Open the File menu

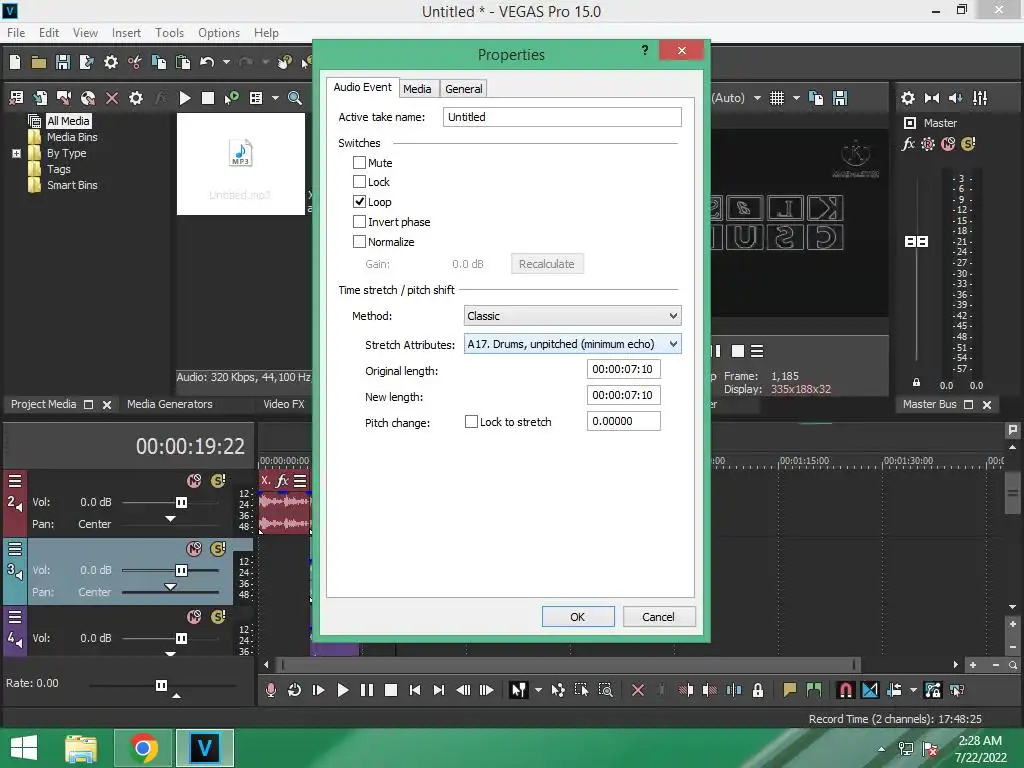click(16, 33)
